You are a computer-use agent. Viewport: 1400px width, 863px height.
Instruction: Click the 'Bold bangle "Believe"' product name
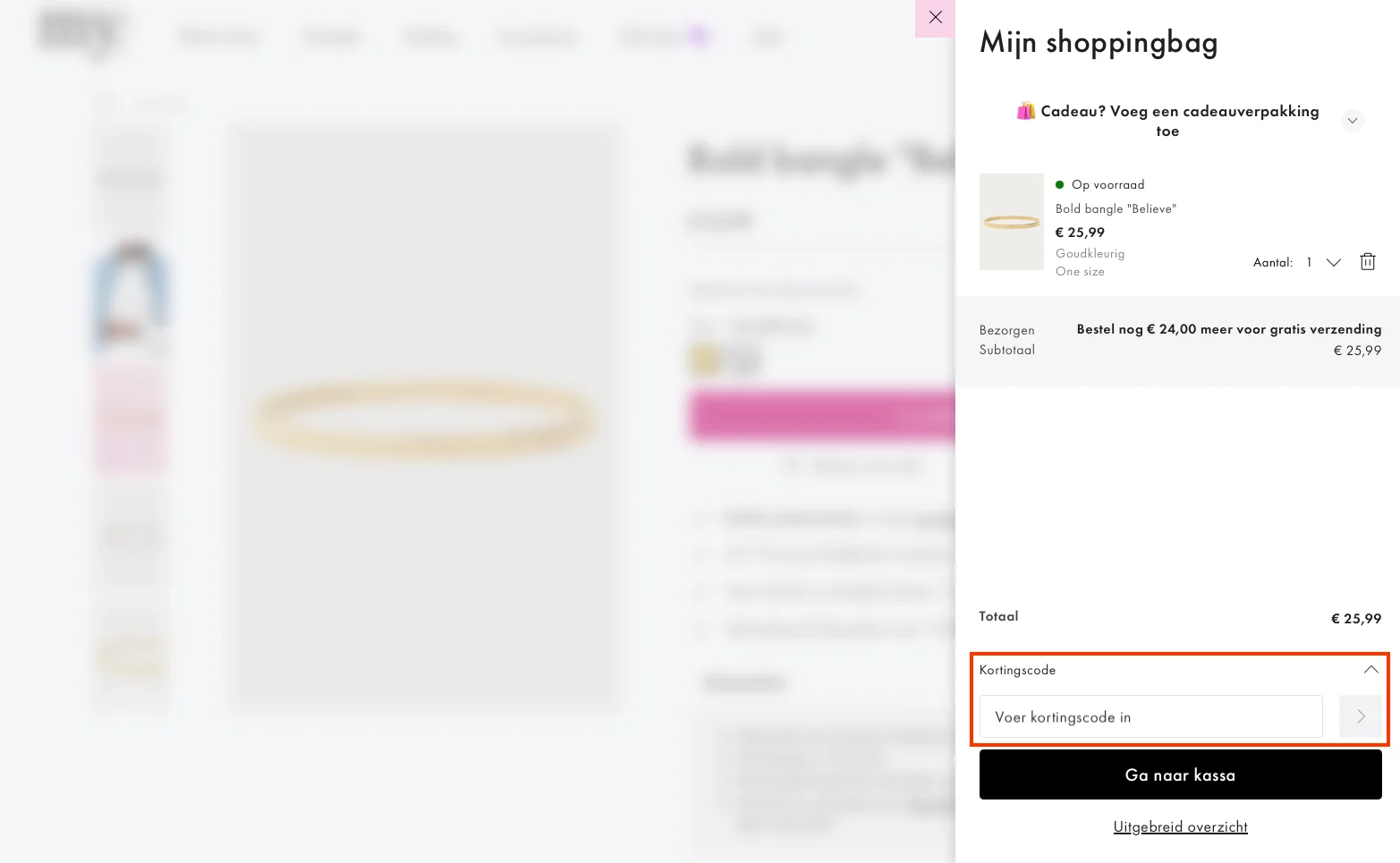1116,208
